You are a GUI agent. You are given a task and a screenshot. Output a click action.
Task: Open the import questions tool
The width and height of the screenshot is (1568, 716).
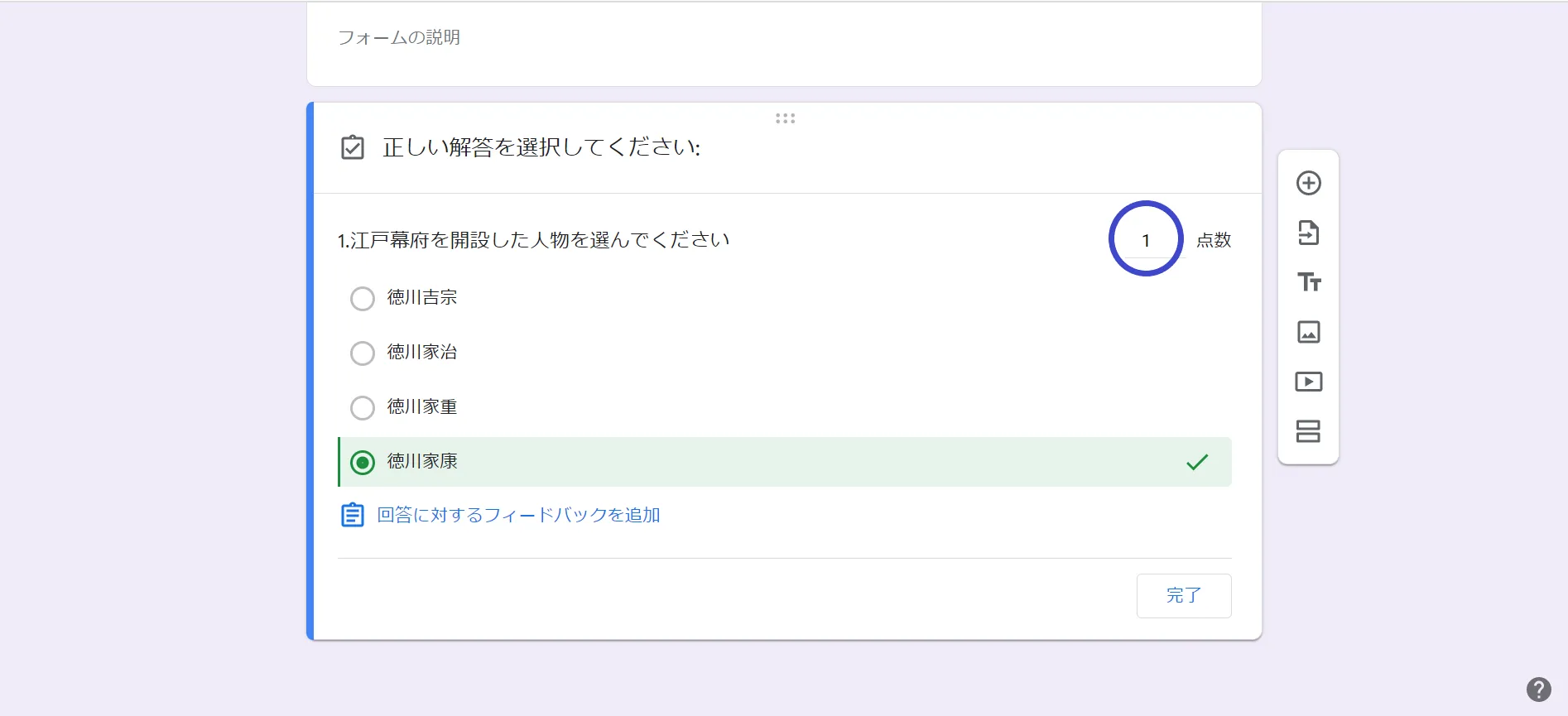pos(1308,233)
